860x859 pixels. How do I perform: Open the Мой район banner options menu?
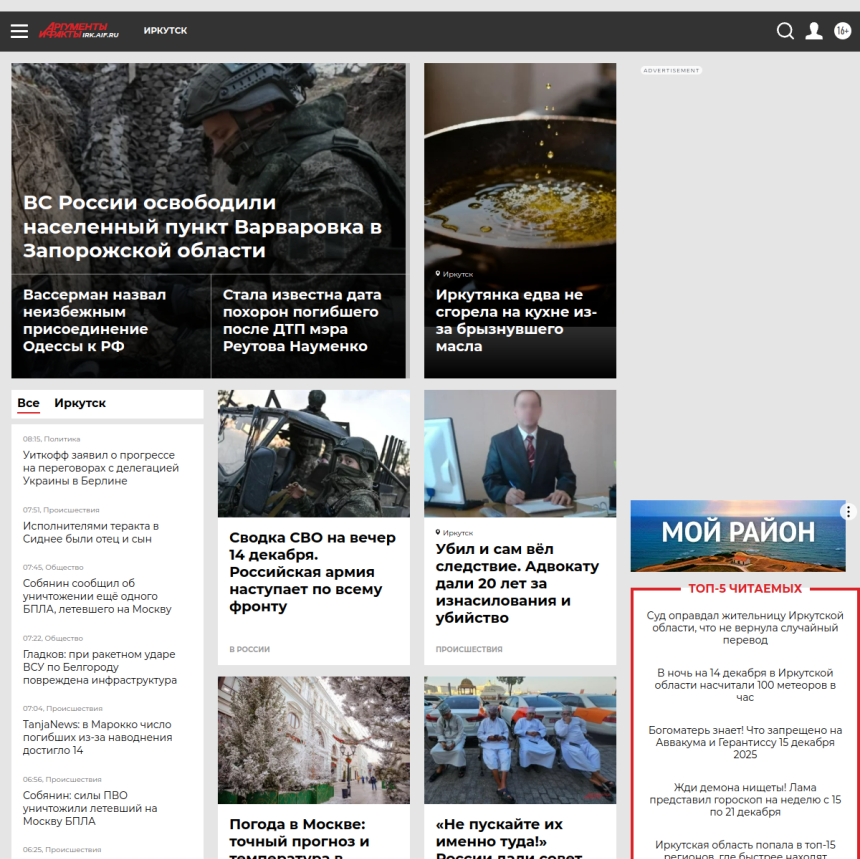coord(848,512)
